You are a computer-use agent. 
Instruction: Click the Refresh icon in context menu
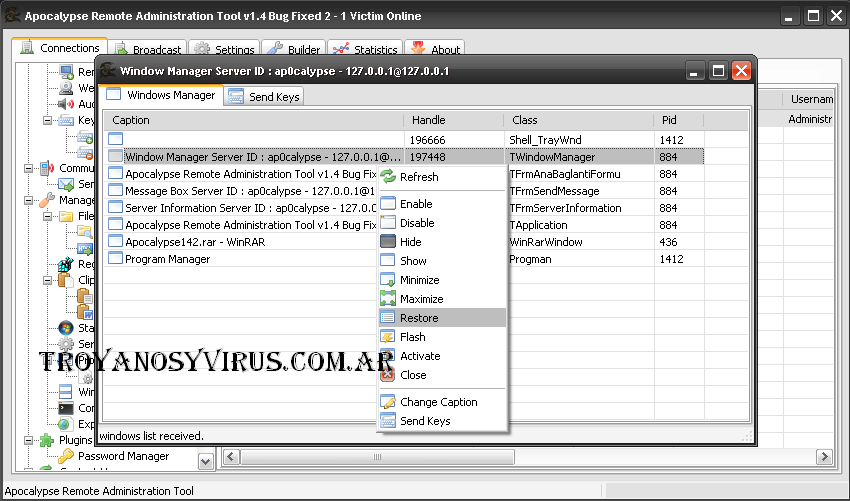[388, 177]
